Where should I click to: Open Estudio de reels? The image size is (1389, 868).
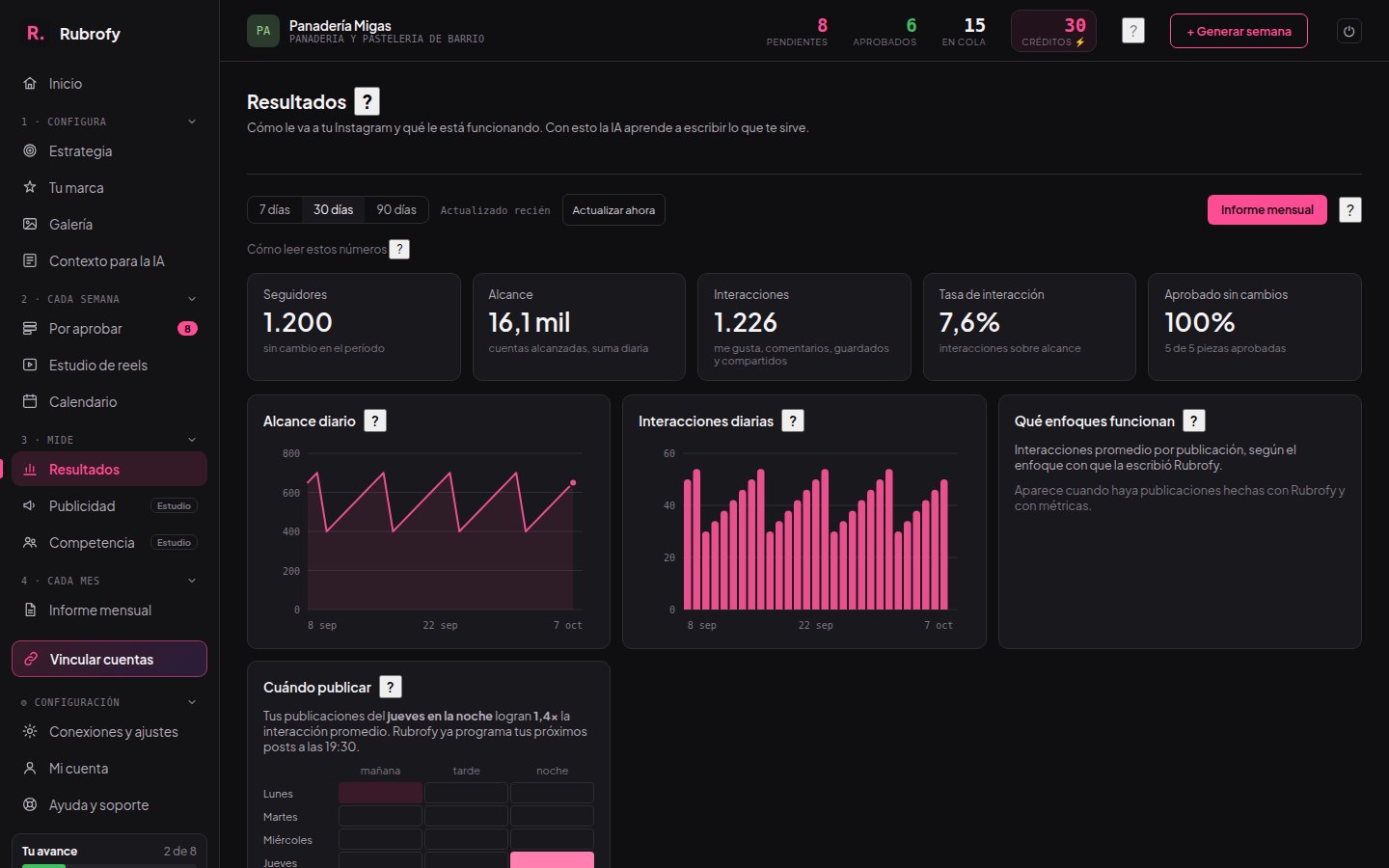coord(109,366)
